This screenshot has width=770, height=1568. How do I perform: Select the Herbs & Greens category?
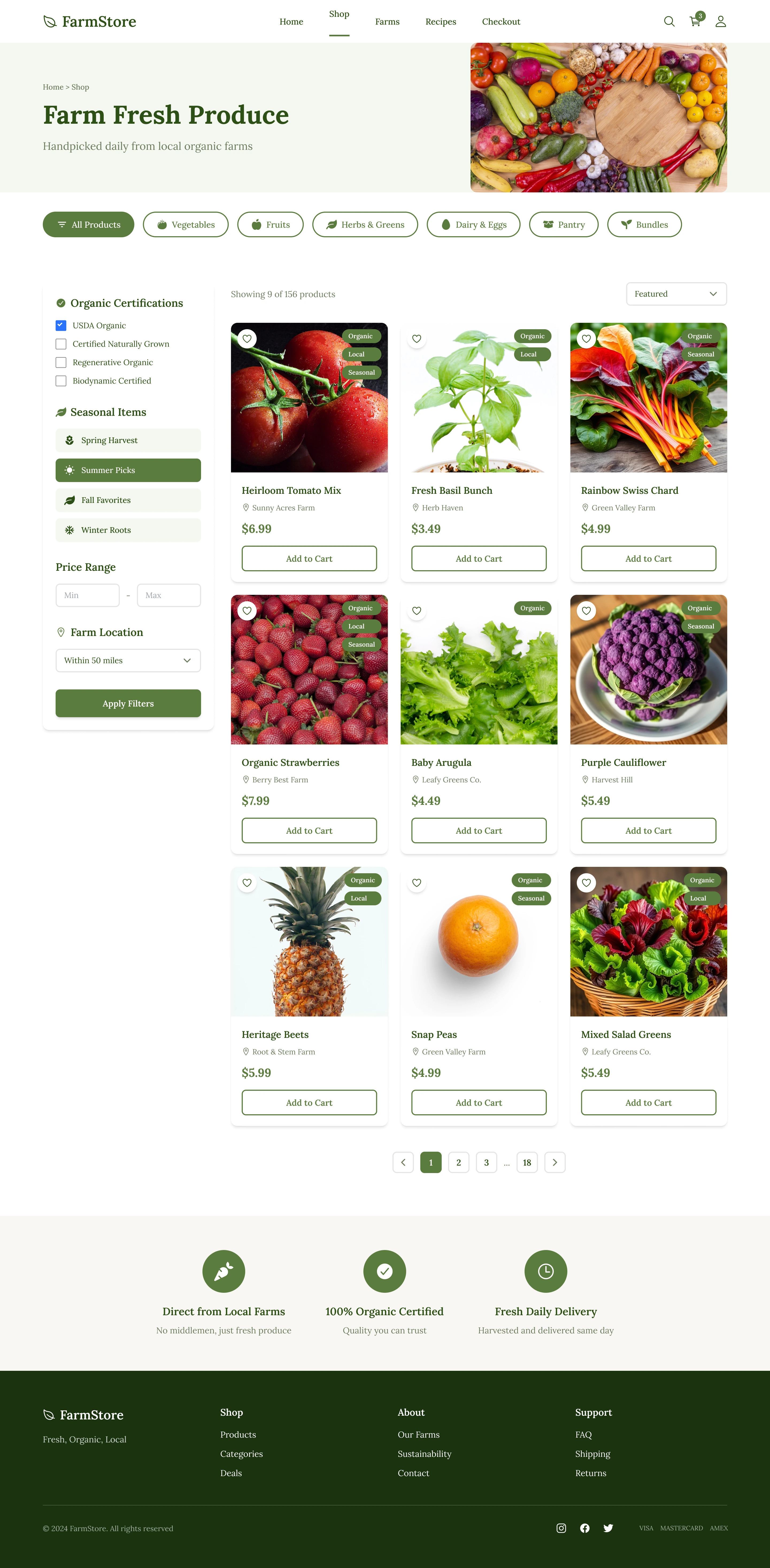pos(365,225)
